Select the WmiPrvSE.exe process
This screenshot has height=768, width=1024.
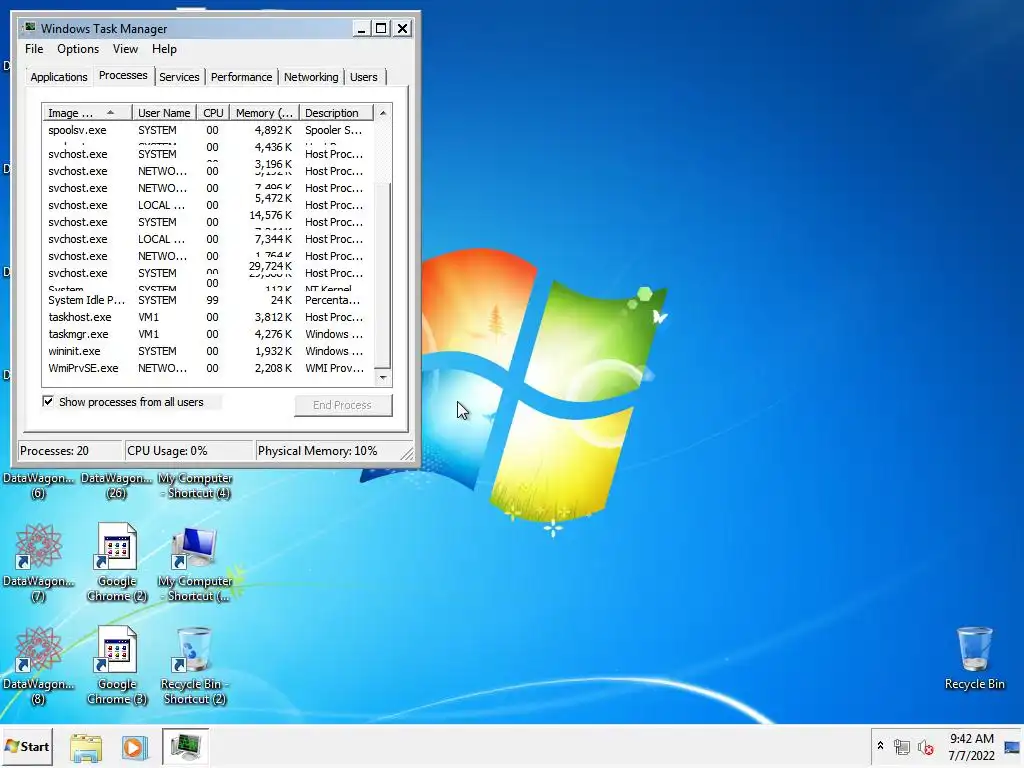point(208,368)
